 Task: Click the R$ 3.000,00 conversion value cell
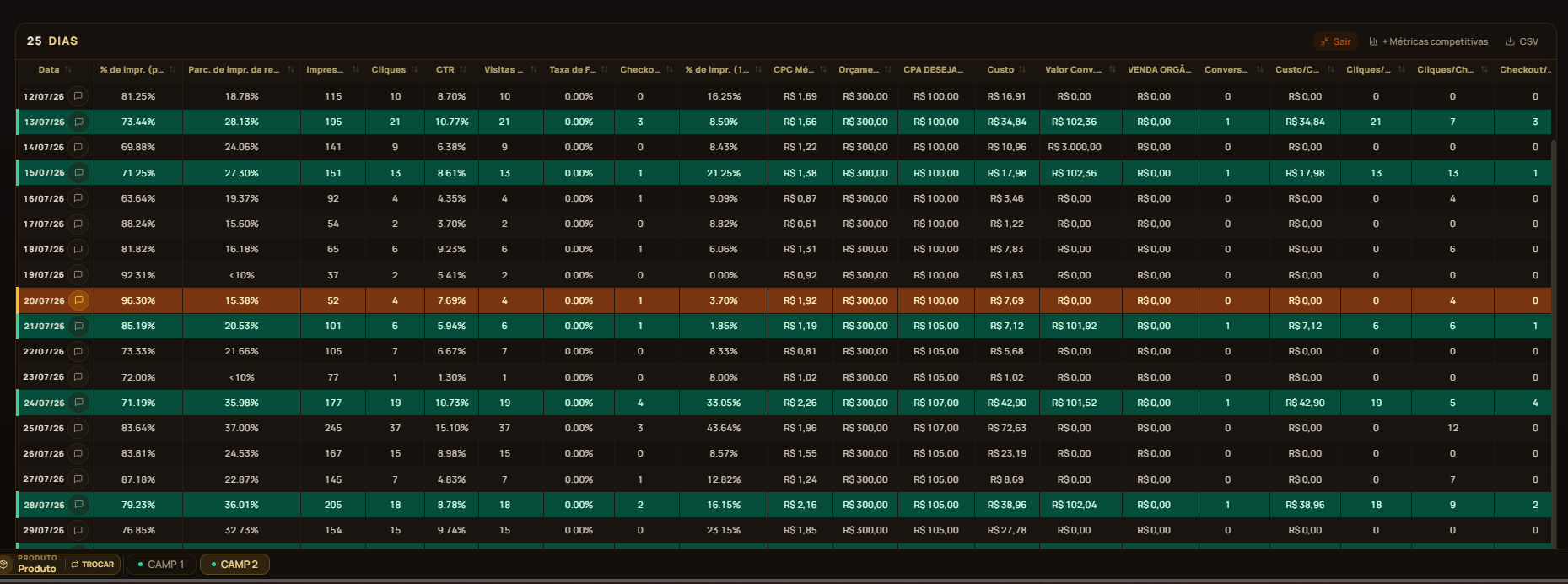tap(1075, 147)
